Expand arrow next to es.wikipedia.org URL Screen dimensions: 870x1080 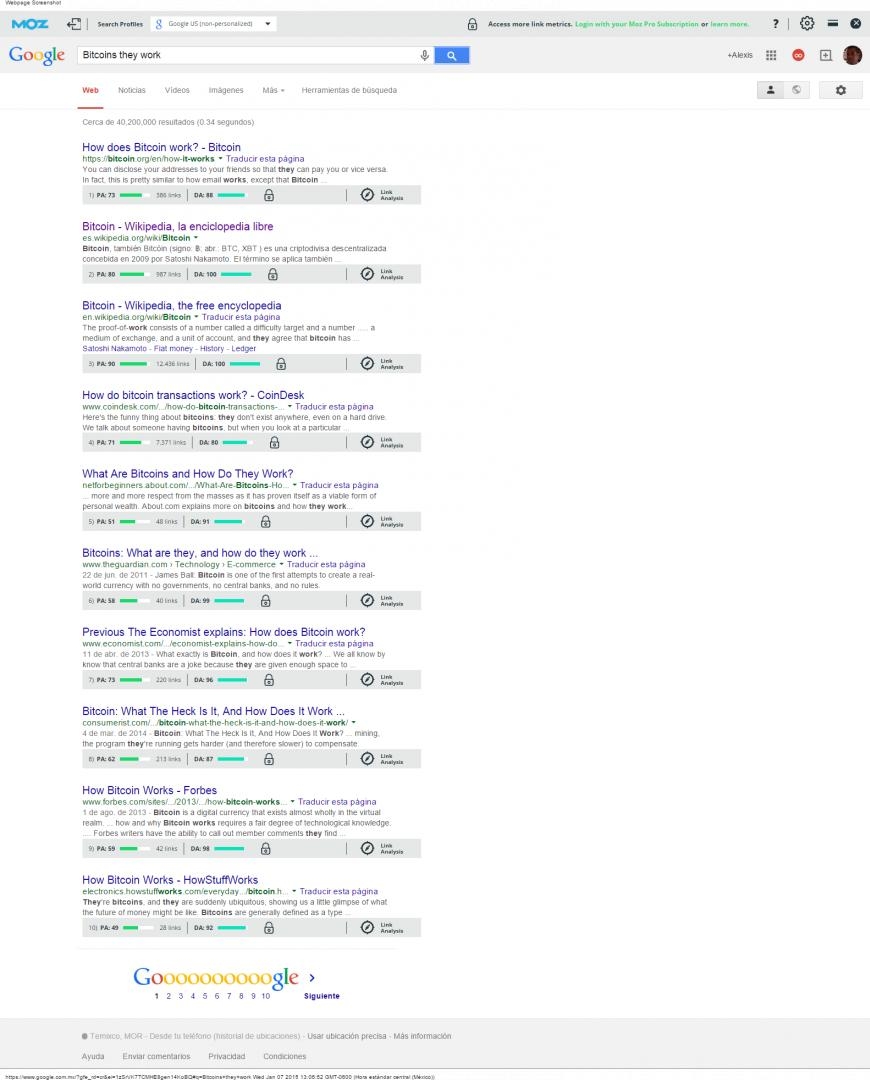(x=196, y=238)
